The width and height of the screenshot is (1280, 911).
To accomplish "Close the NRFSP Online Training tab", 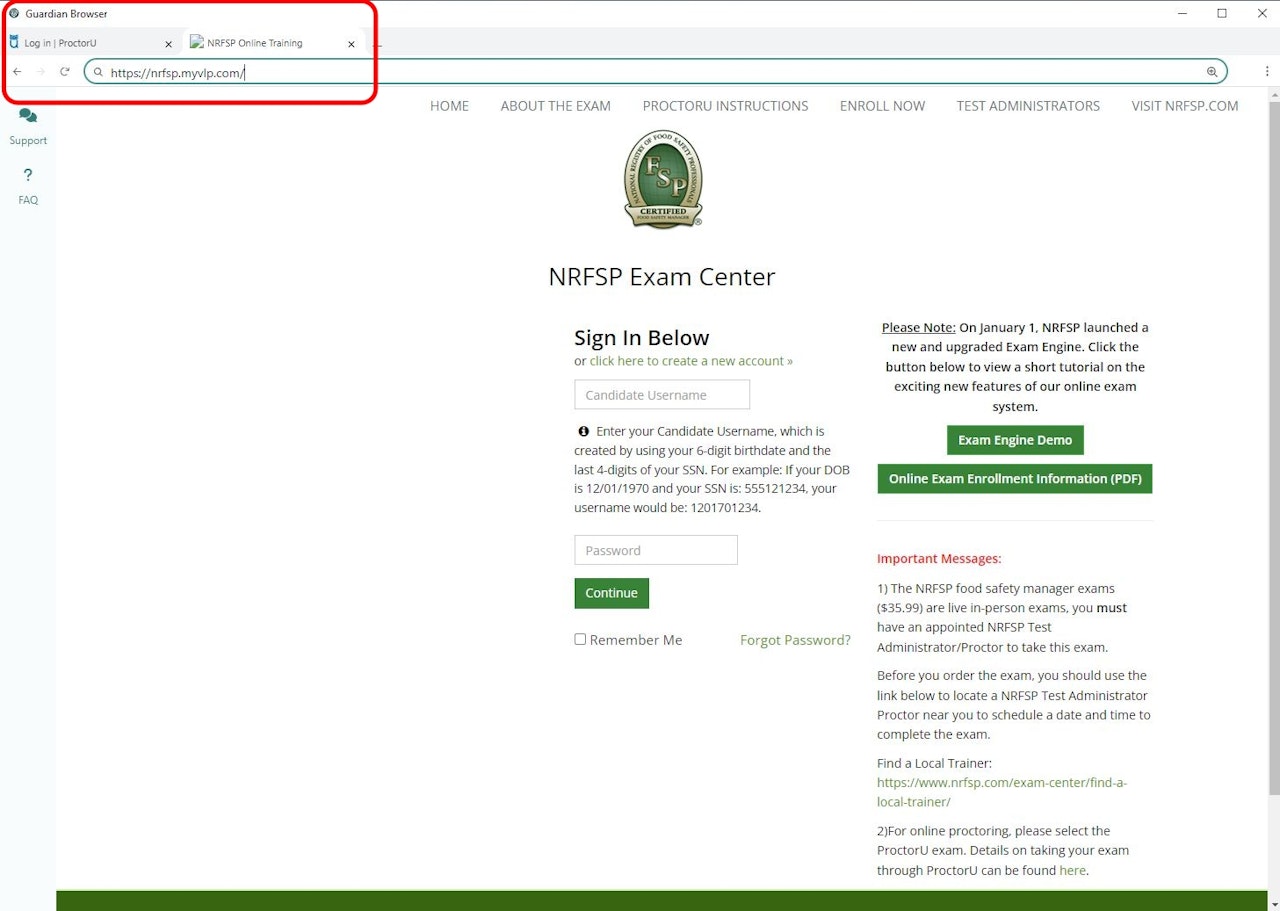I will (x=351, y=44).
